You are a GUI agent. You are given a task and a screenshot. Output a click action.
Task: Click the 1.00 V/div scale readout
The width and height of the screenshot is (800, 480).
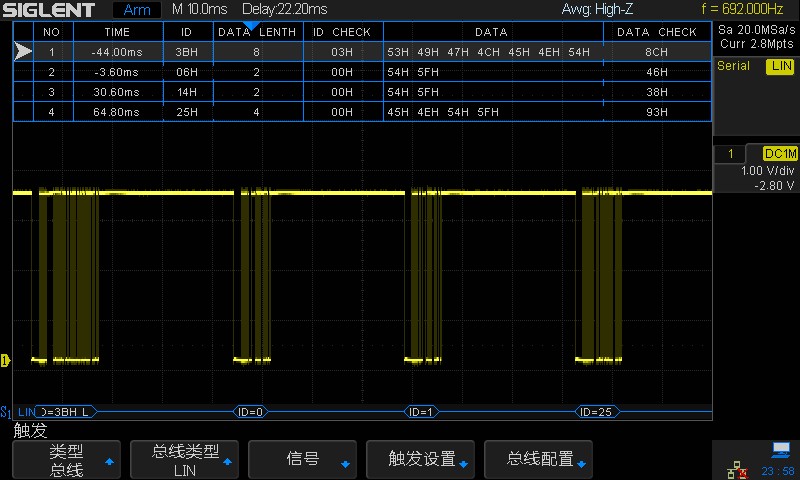pos(767,171)
